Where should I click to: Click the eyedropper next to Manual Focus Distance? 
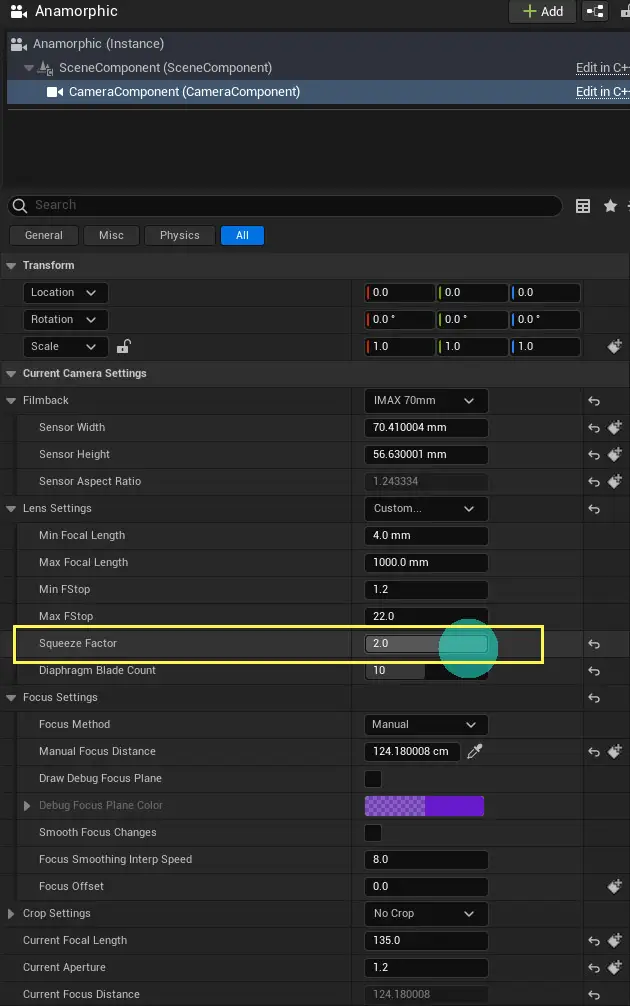tap(475, 751)
